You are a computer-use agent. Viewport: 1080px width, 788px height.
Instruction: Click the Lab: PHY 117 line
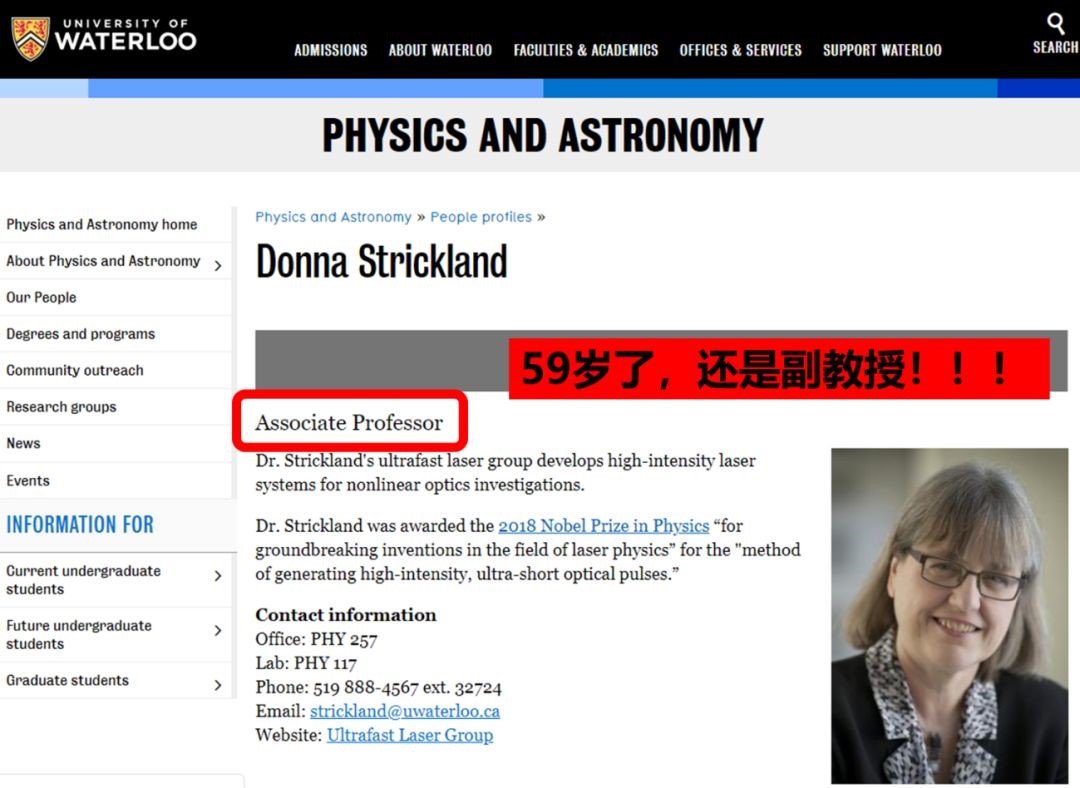(306, 663)
